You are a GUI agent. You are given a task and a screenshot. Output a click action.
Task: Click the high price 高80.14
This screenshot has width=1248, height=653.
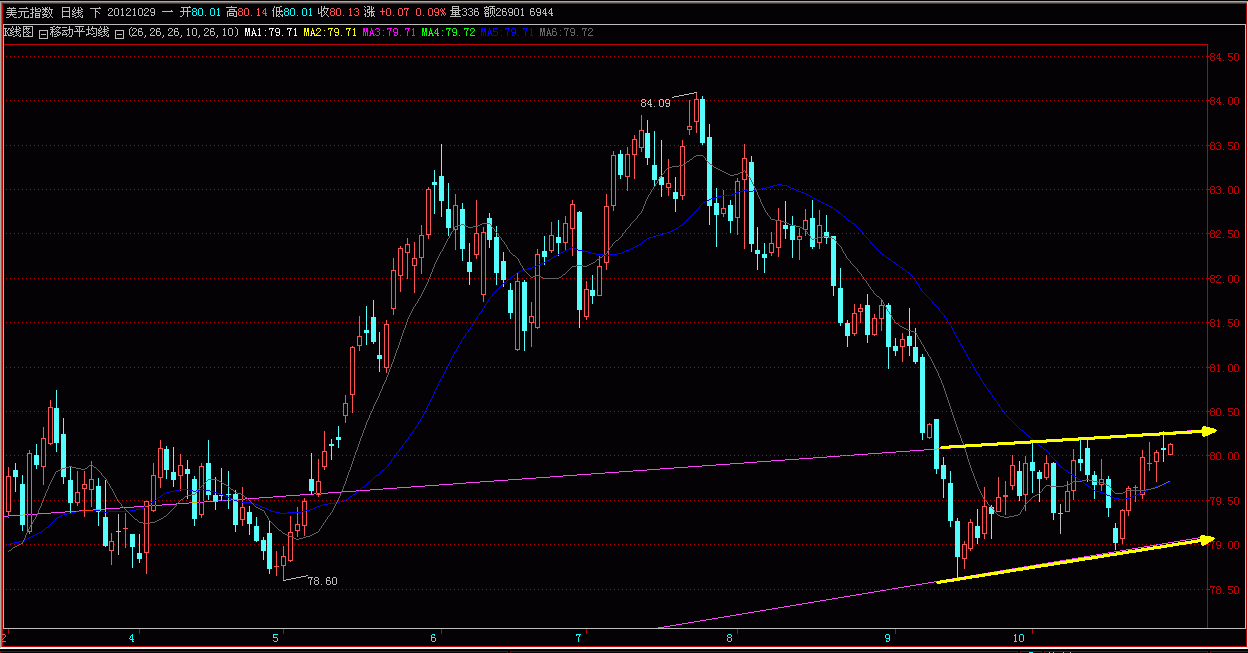246,12
